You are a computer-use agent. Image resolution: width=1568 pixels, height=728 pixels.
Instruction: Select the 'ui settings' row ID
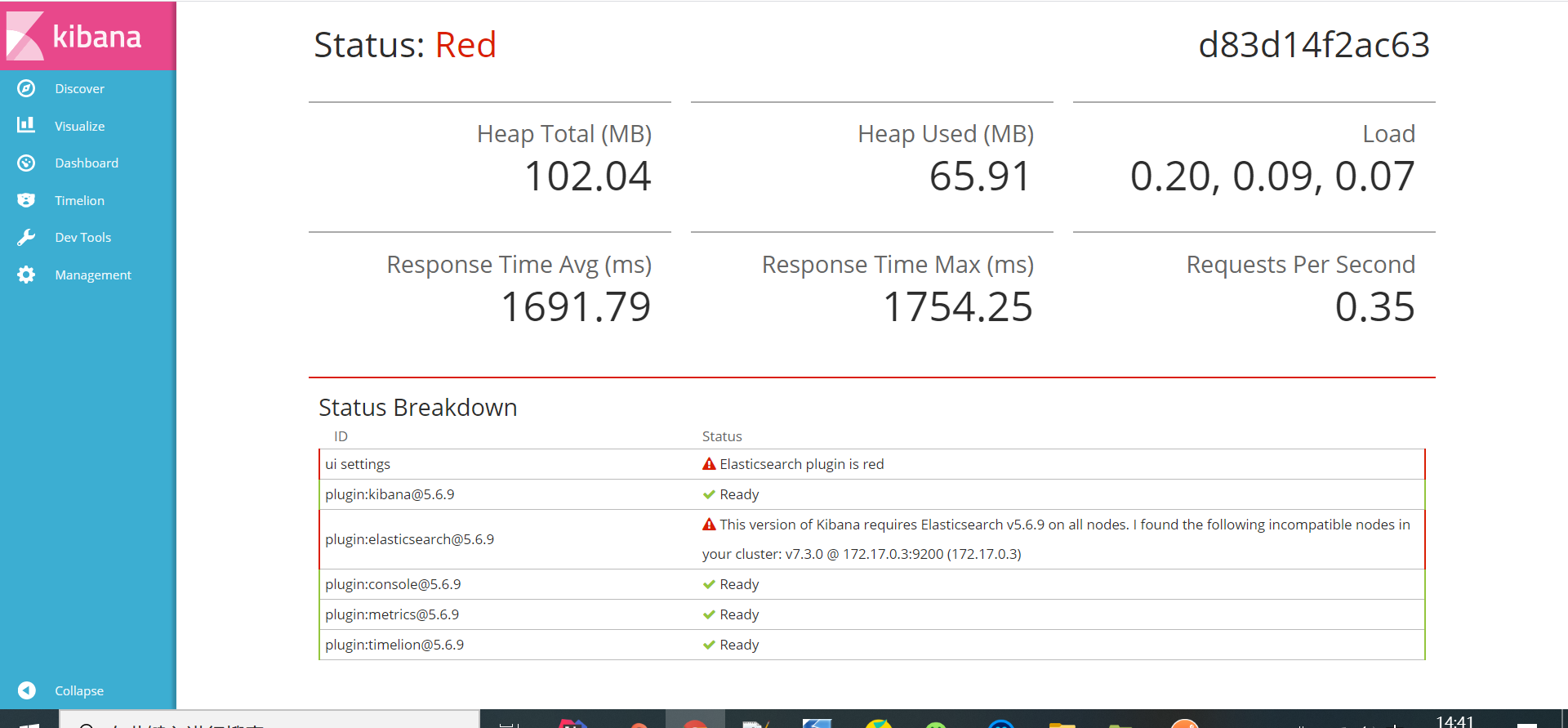pos(358,464)
